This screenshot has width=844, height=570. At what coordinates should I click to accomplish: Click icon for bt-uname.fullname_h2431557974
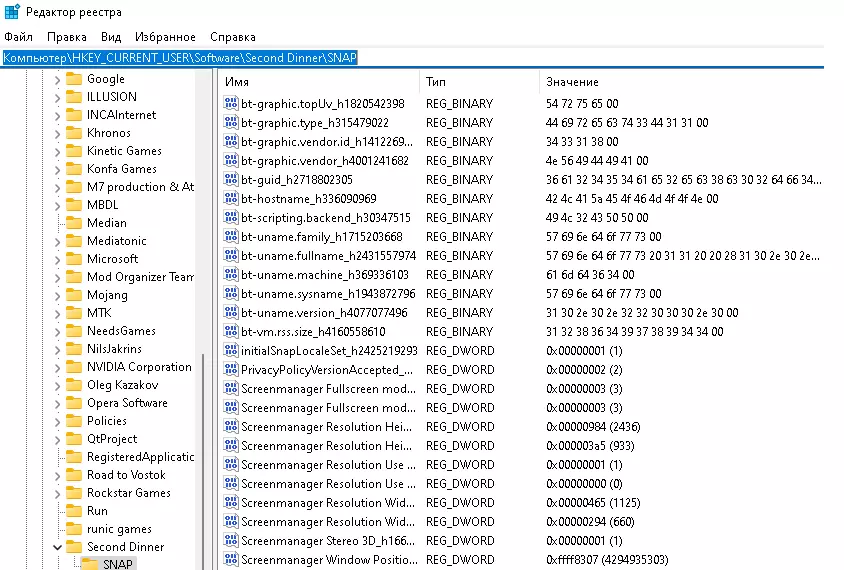(x=231, y=256)
